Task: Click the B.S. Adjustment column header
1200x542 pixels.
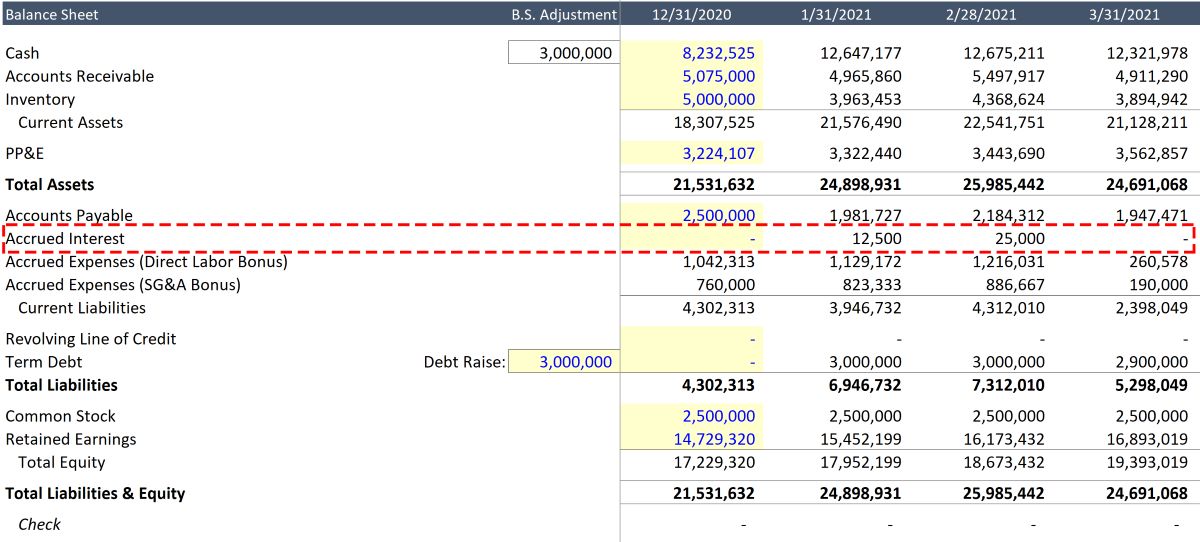Action: coord(563,14)
